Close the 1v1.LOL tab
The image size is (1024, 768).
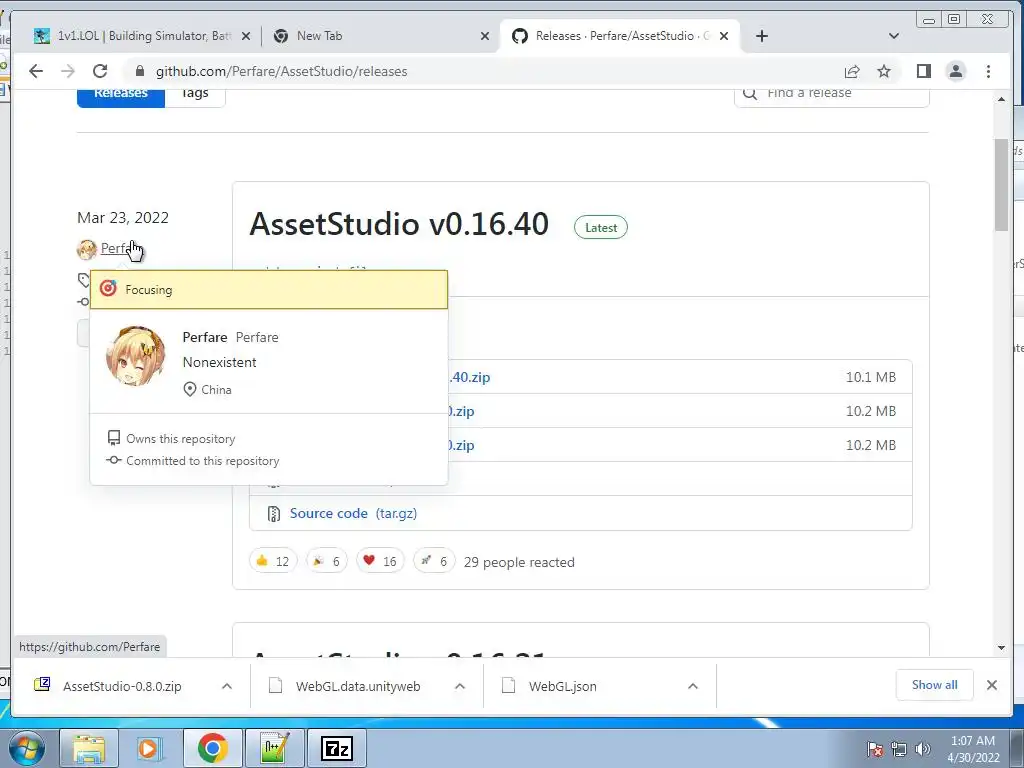point(246,36)
